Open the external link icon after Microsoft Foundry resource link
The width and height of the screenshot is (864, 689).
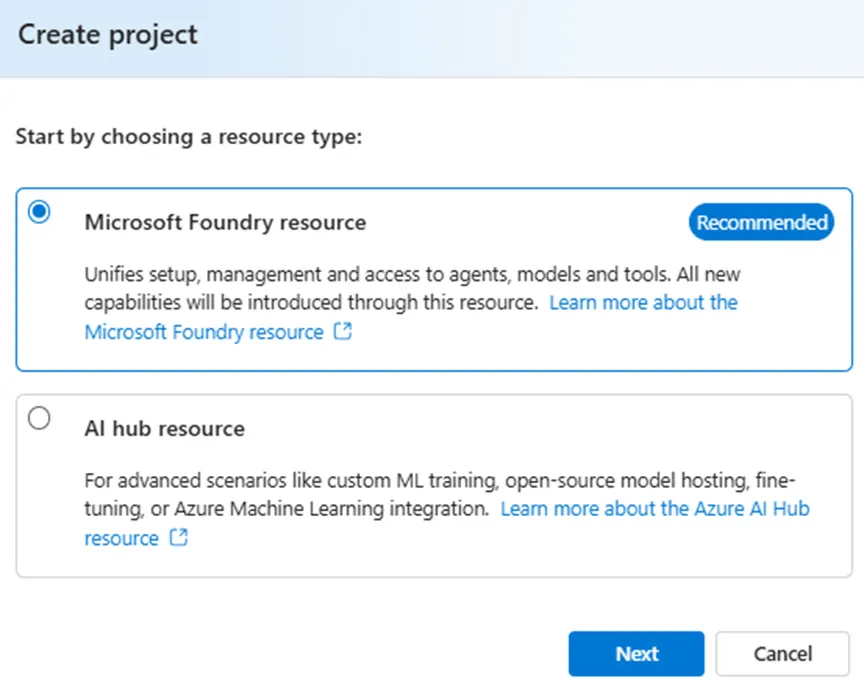tap(343, 332)
